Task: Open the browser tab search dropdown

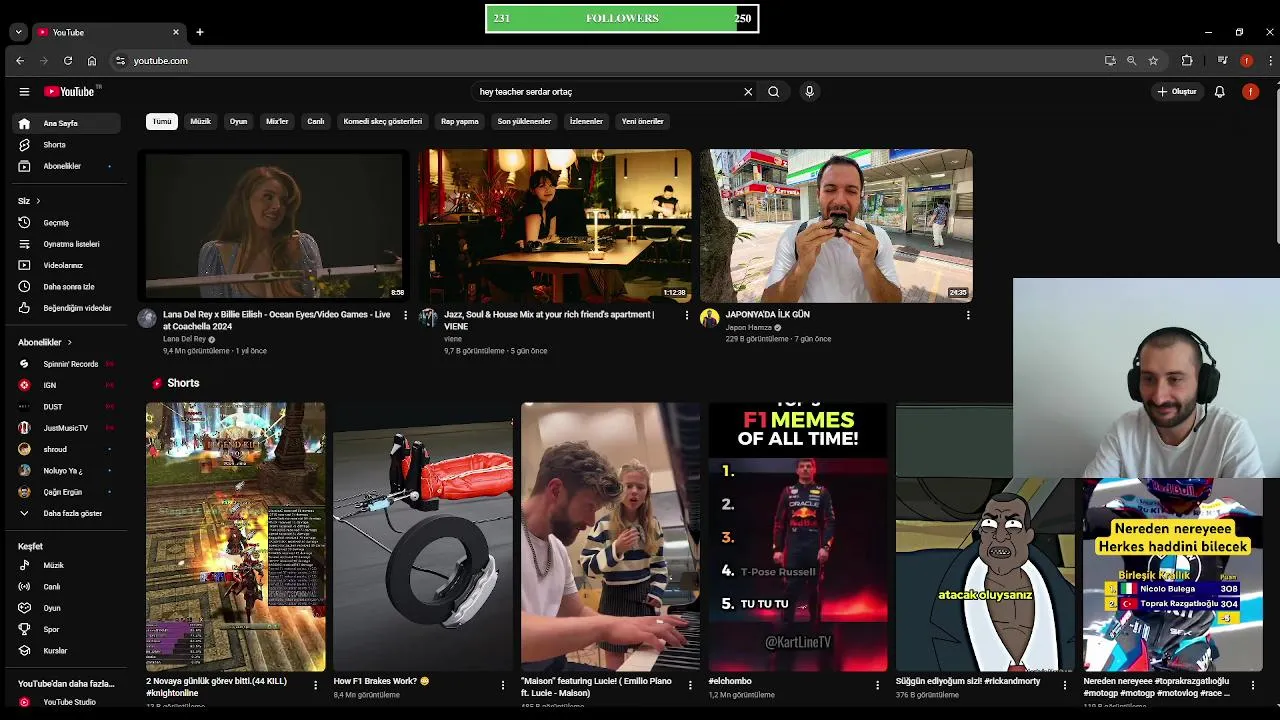Action: (18, 32)
